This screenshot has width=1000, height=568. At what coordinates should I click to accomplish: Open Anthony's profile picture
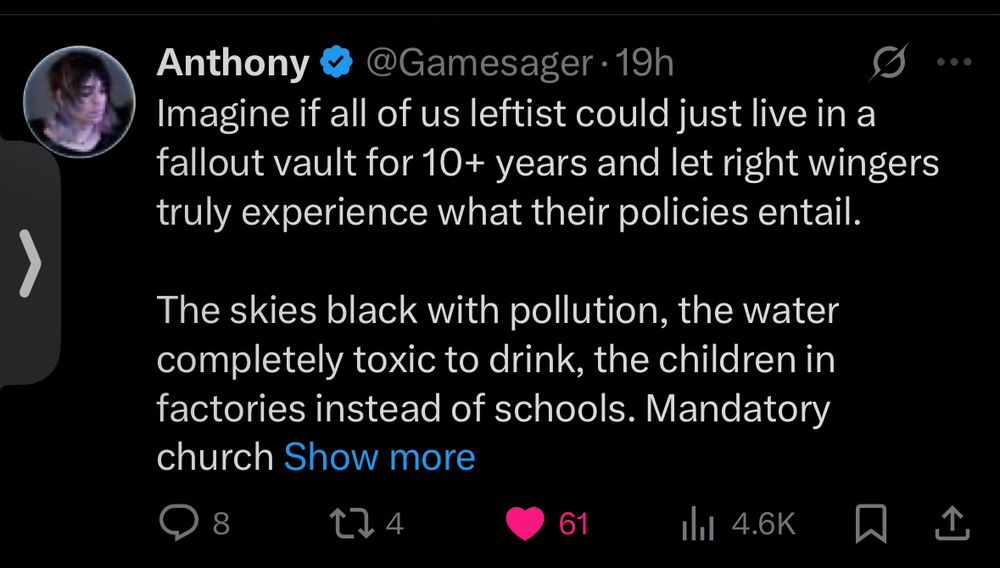point(80,99)
